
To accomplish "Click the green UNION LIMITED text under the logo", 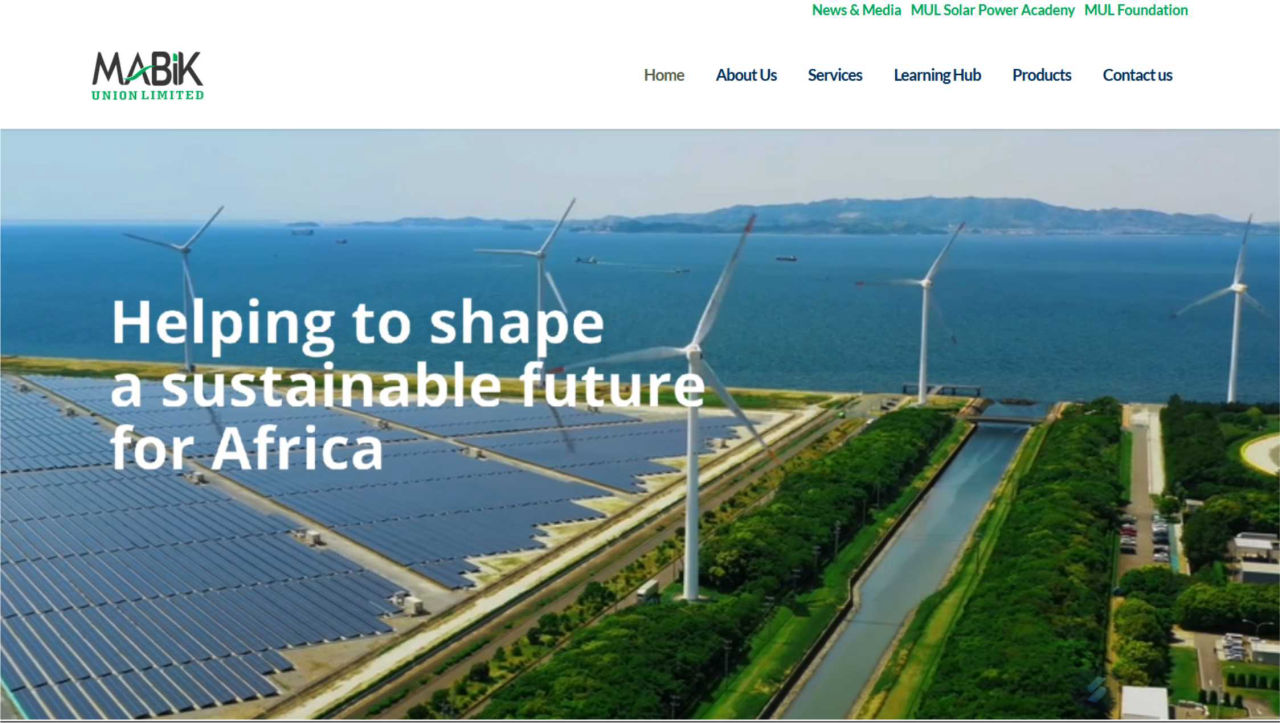I will coord(148,95).
